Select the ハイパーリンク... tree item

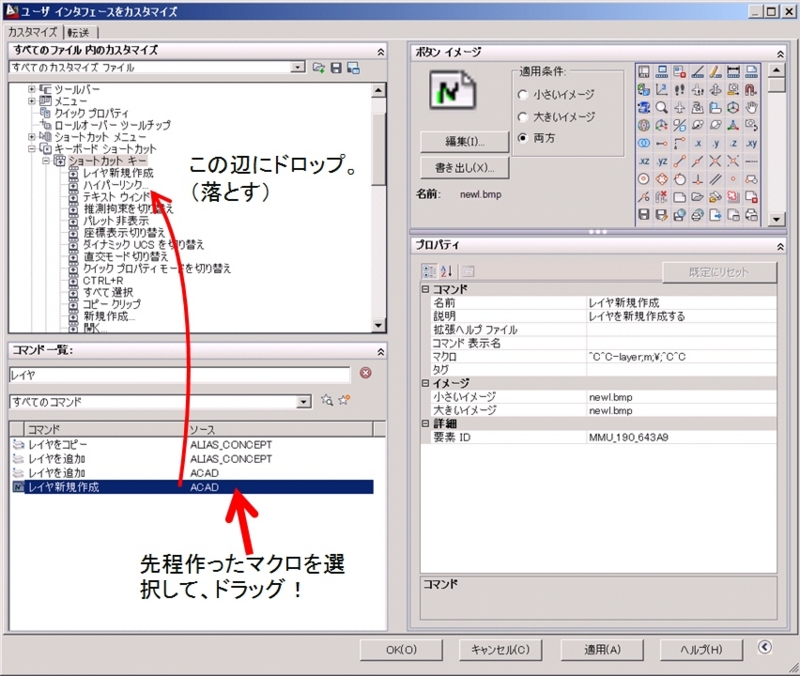[116, 185]
